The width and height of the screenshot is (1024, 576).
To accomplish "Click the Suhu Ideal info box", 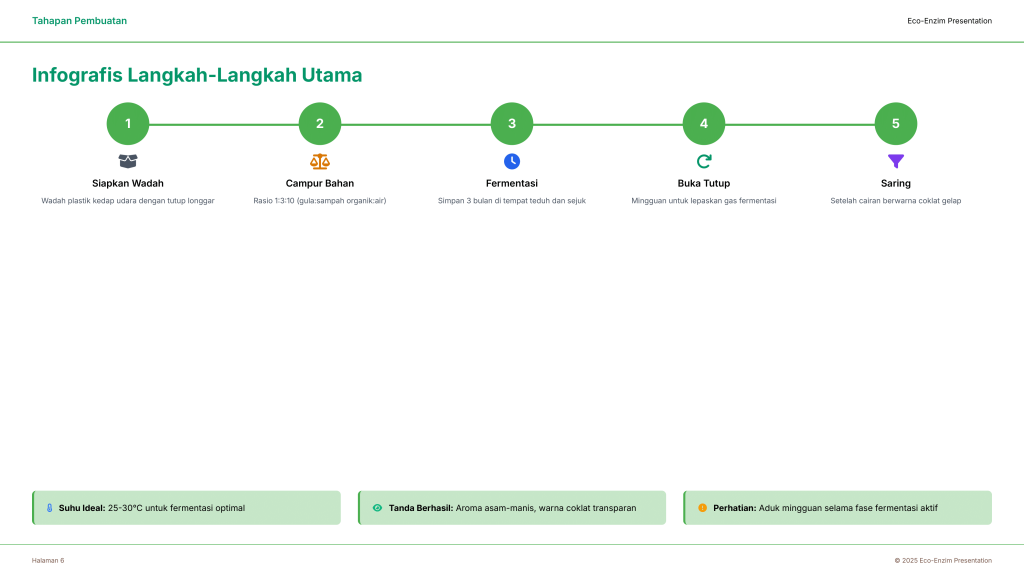I will click(186, 508).
